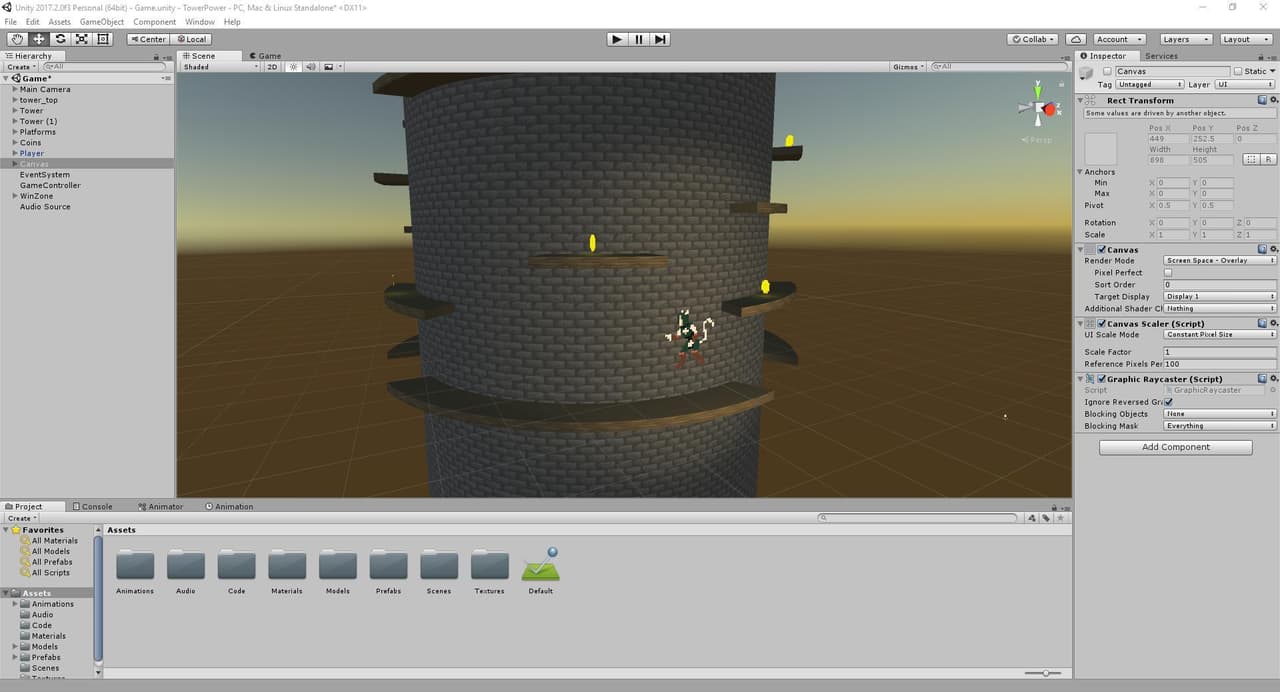Open the Inspector panel lock icon

click(x=1260, y=56)
